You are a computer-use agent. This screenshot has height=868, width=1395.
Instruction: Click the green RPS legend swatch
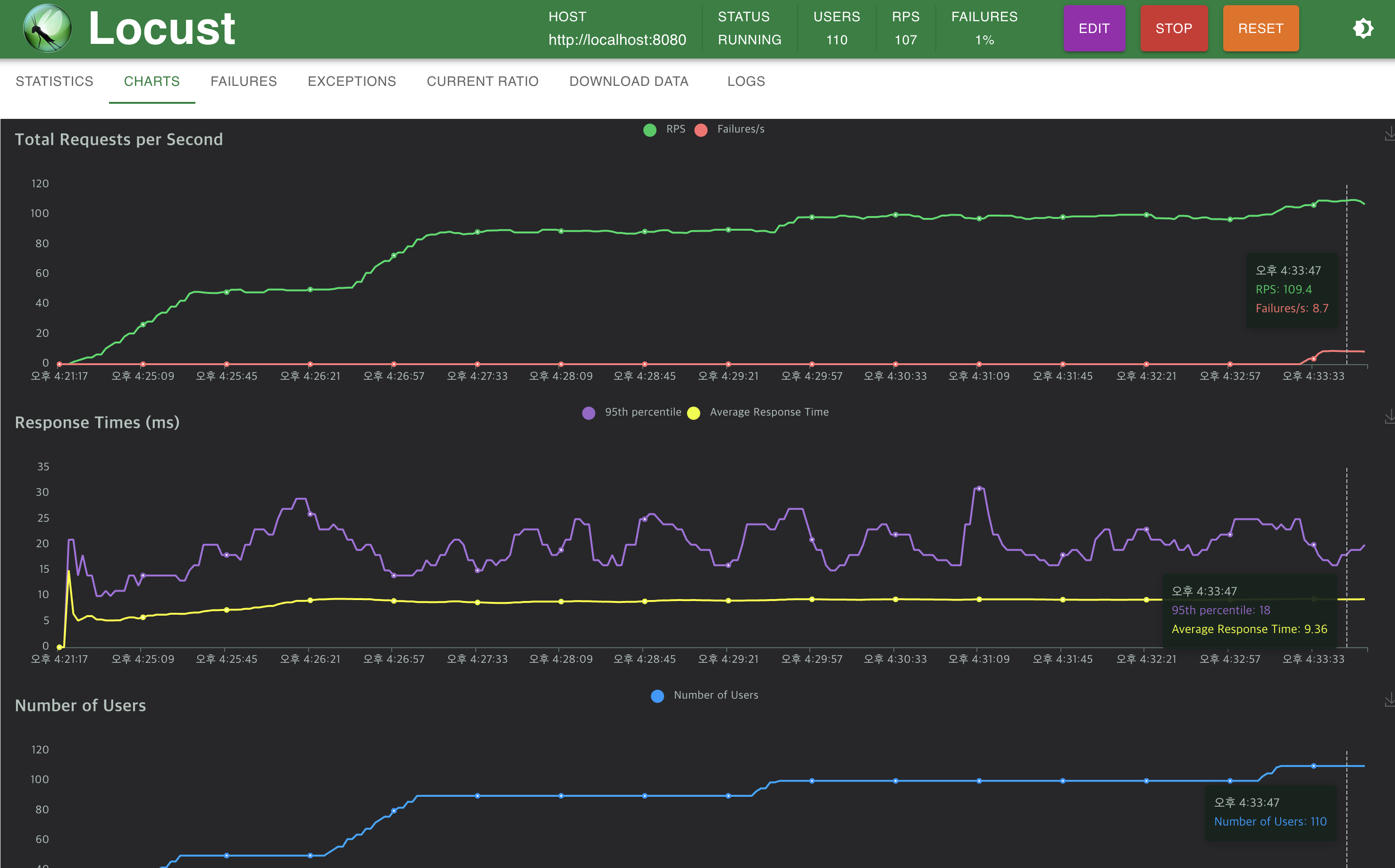649,130
